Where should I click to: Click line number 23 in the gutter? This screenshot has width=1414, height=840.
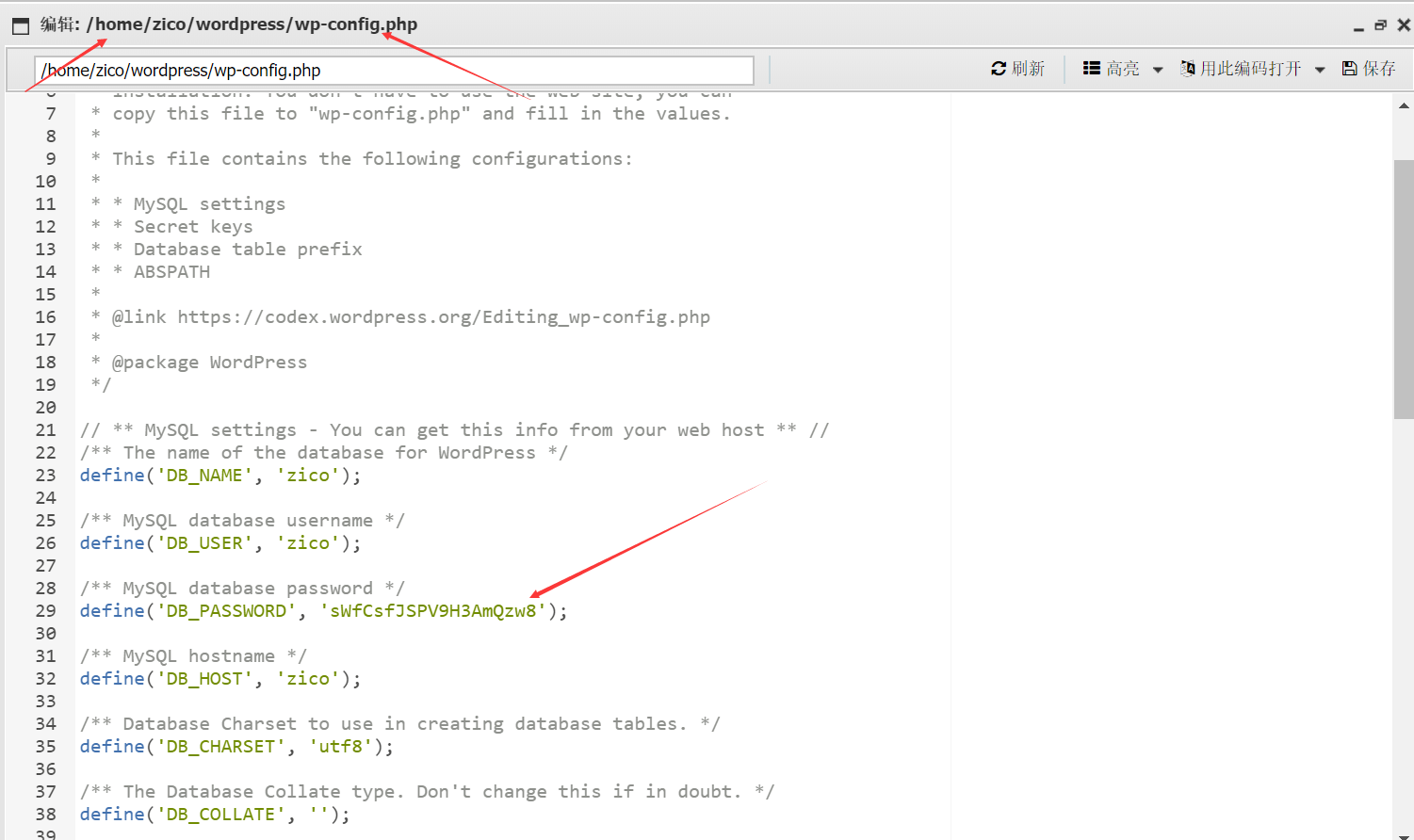(45, 476)
